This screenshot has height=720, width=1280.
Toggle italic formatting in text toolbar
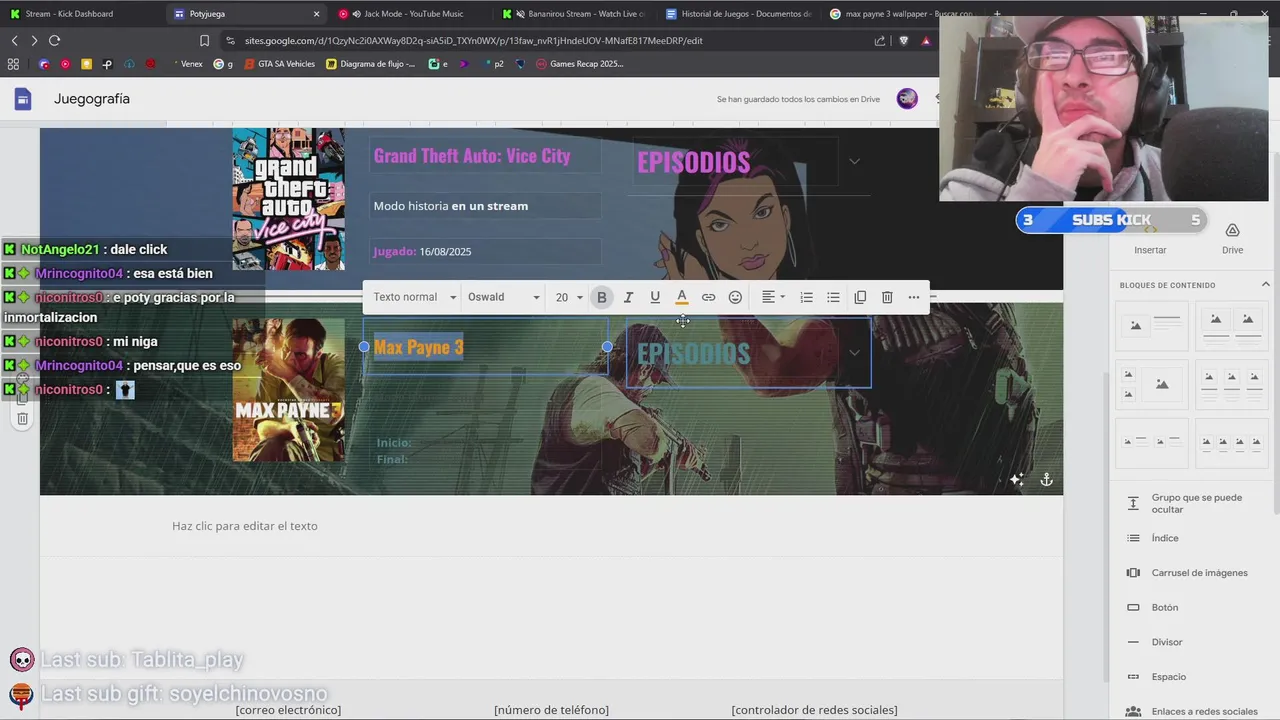[628, 297]
